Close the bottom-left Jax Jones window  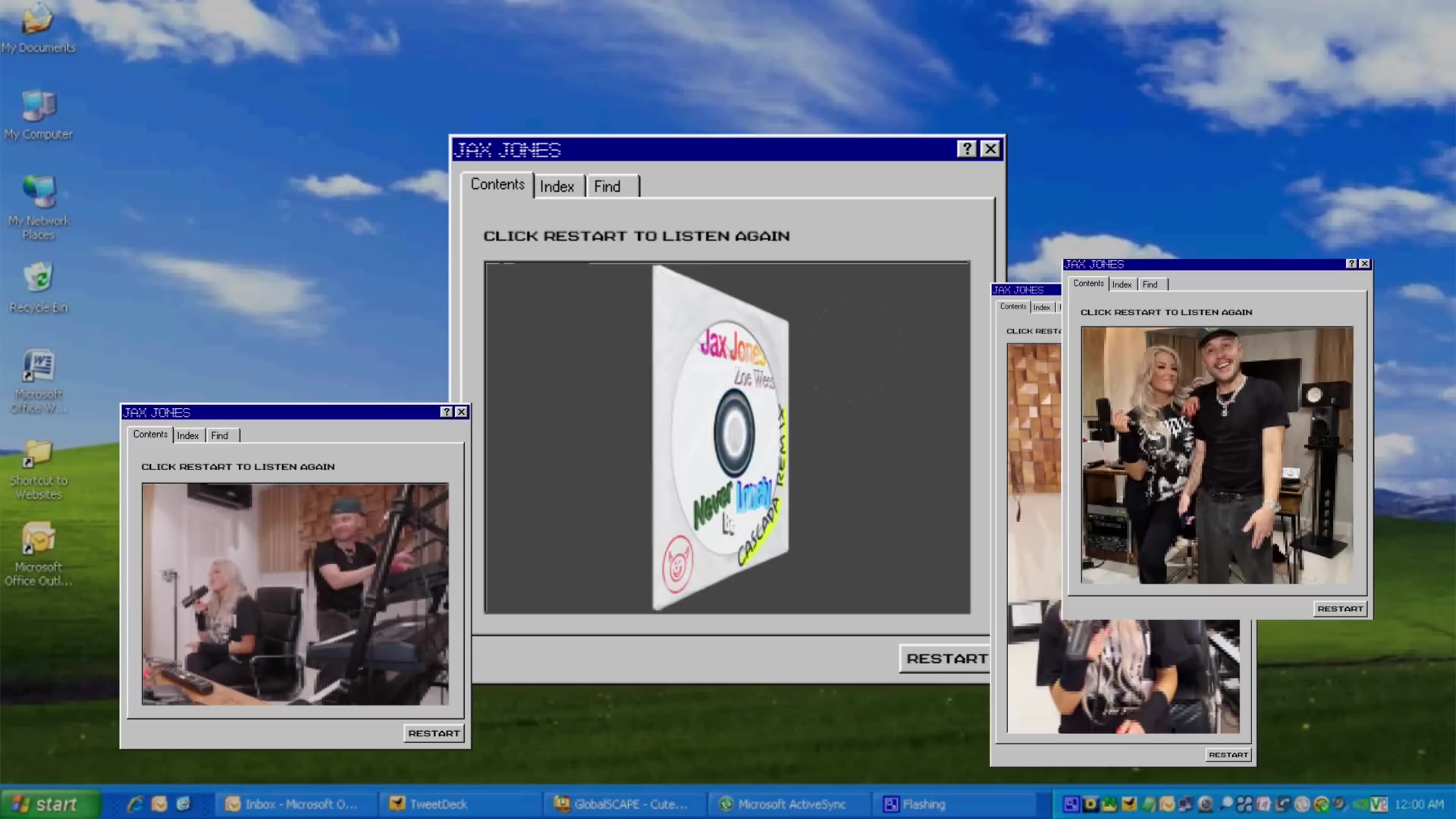[461, 412]
